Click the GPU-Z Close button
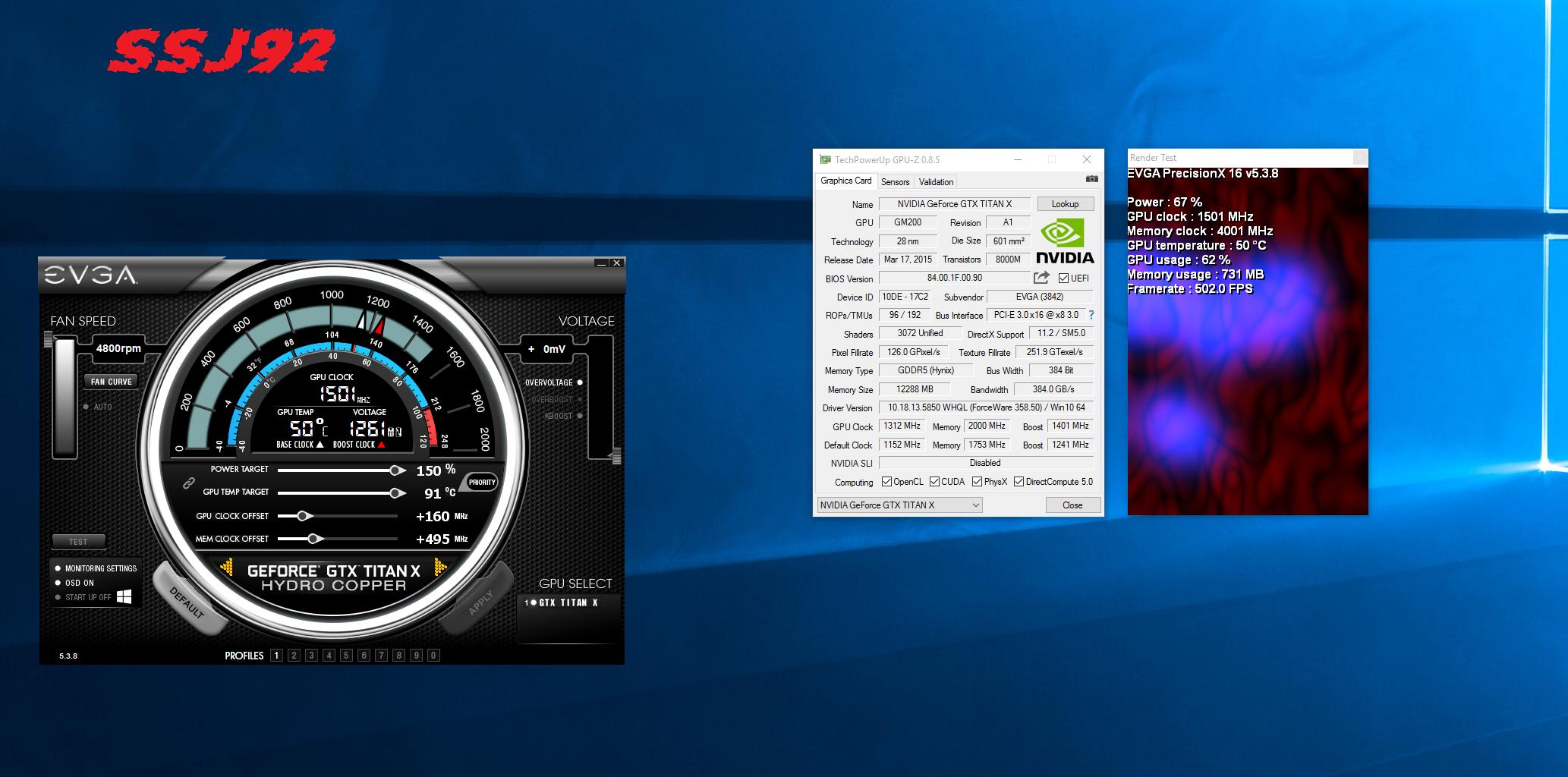 click(1072, 505)
